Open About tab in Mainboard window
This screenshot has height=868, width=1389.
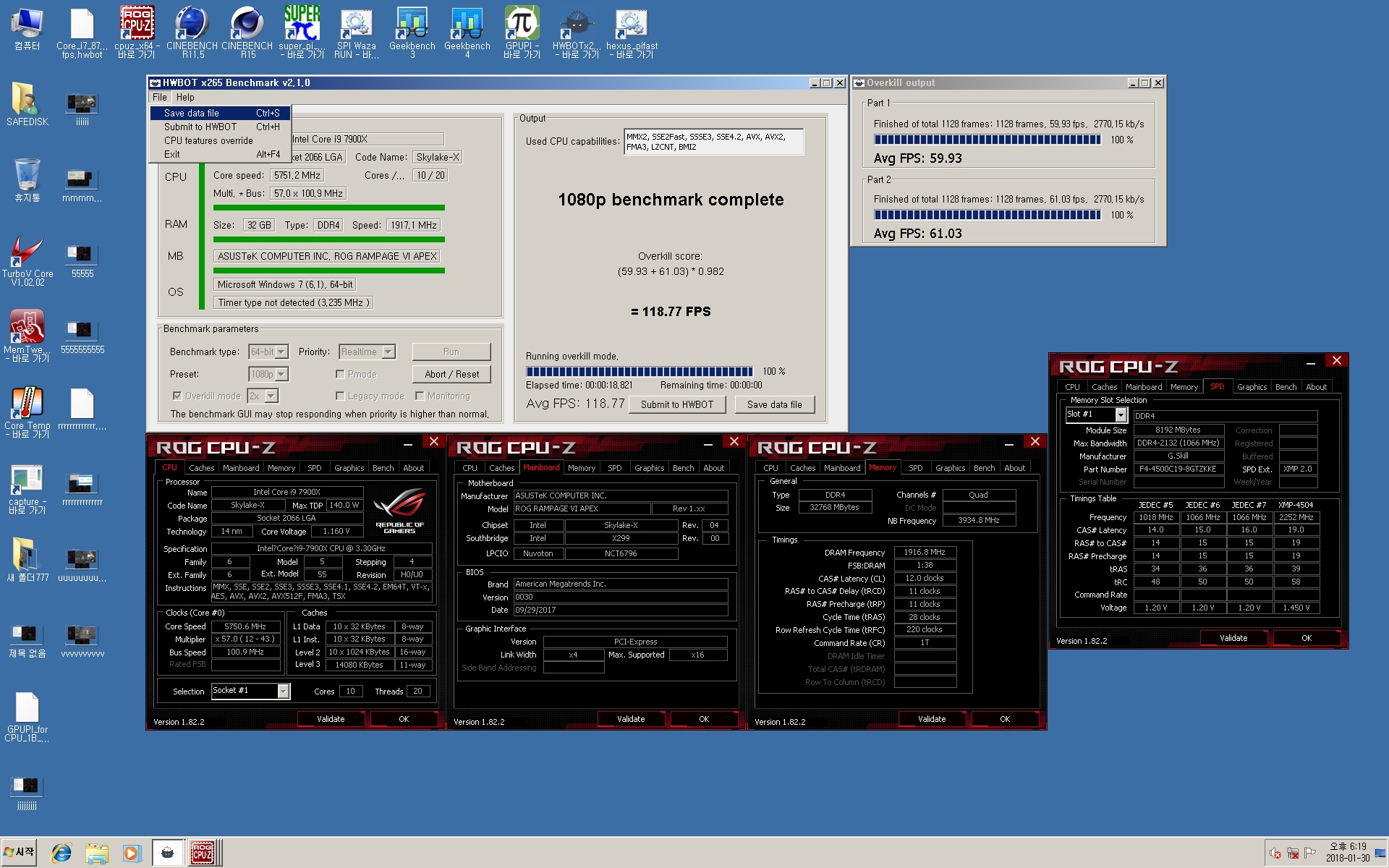pyautogui.click(x=713, y=468)
